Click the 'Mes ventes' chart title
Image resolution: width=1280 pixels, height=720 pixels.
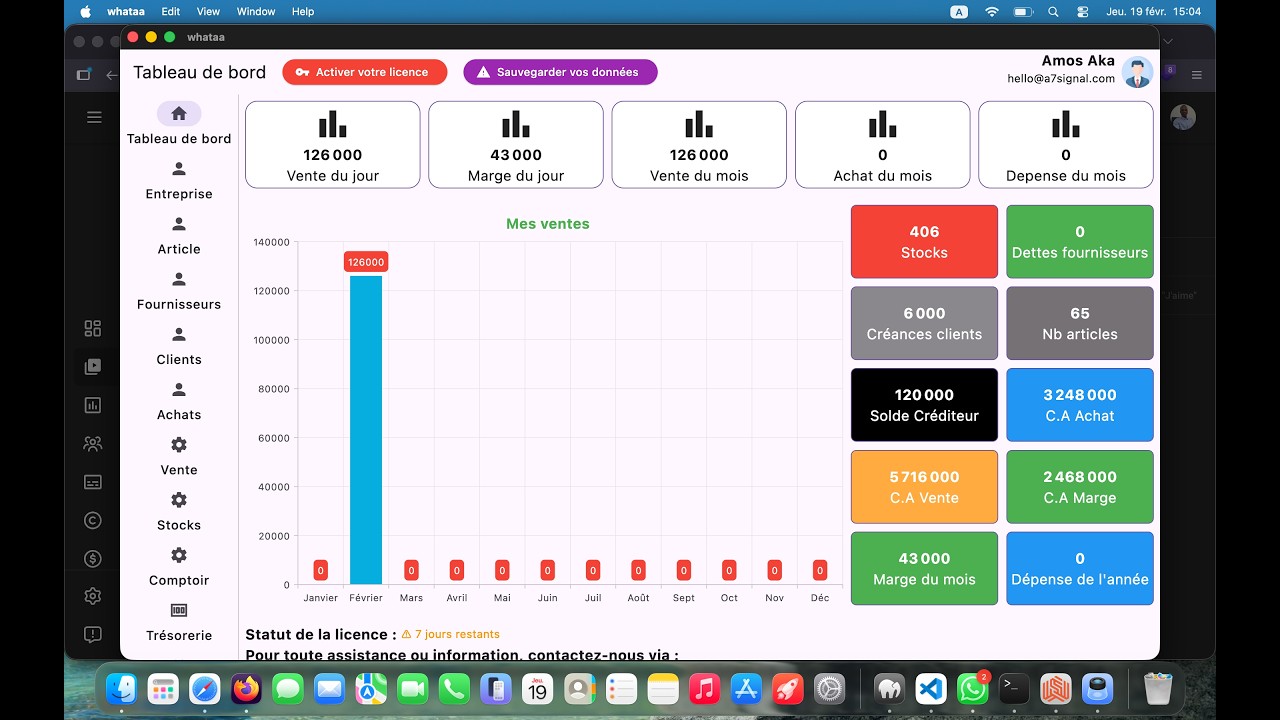point(548,224)
